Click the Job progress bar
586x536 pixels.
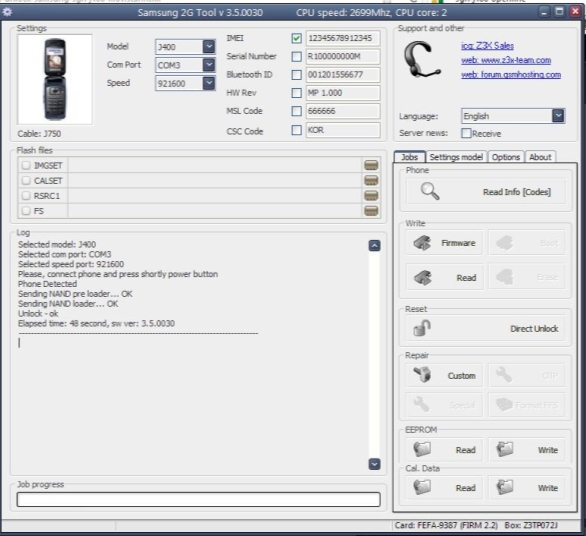tap(198, 499)
